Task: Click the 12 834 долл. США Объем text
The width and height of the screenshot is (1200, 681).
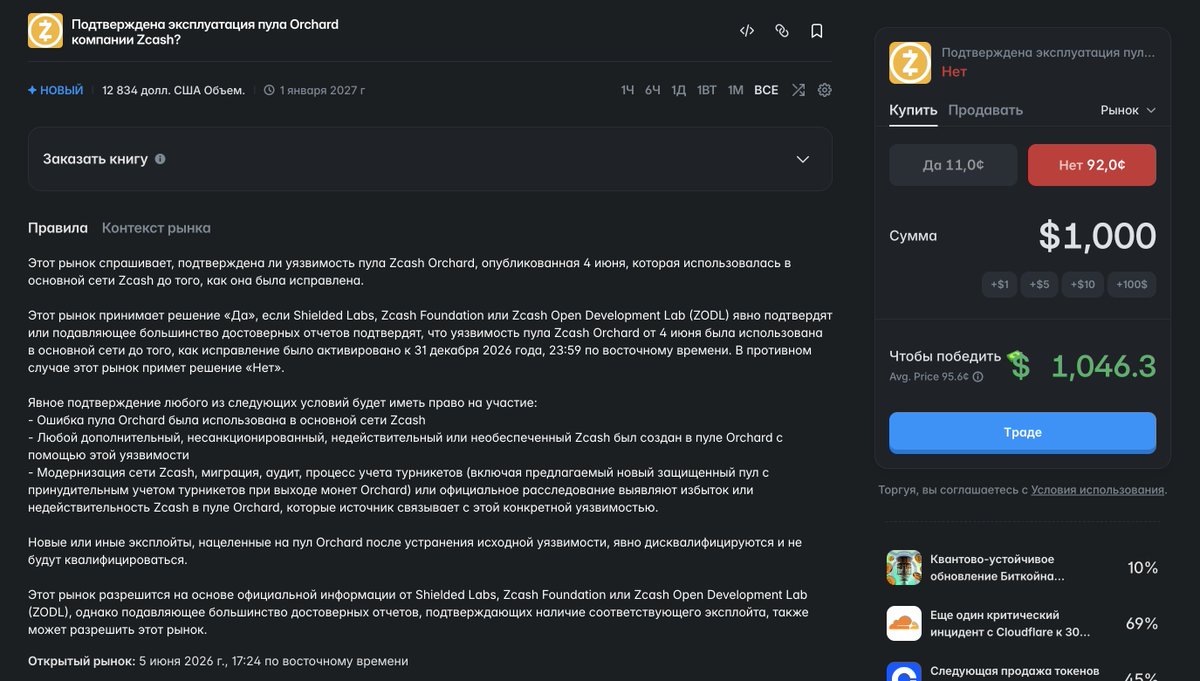Action: tap(173, 90)
